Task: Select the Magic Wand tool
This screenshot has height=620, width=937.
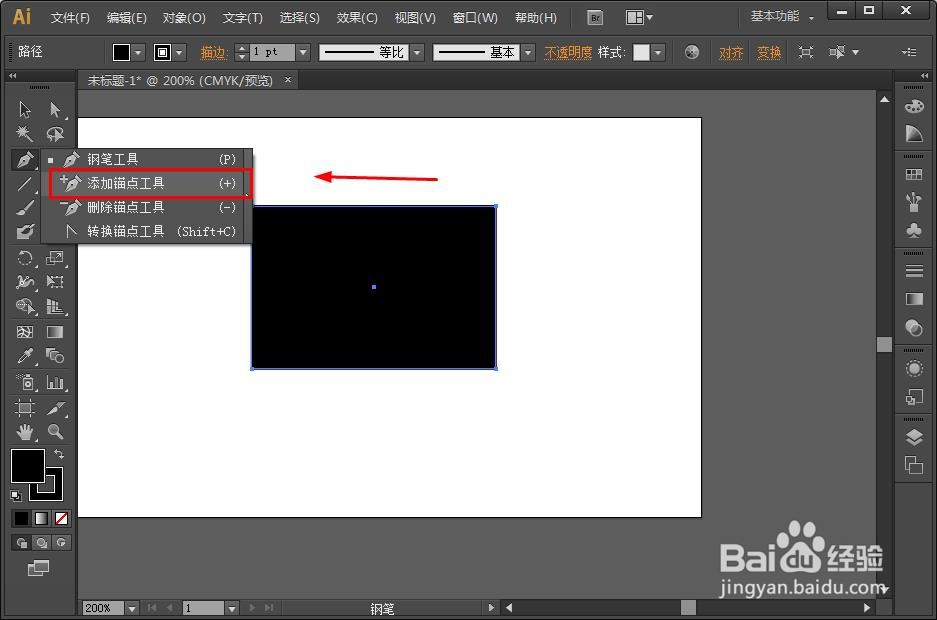Action: [25, 134]
